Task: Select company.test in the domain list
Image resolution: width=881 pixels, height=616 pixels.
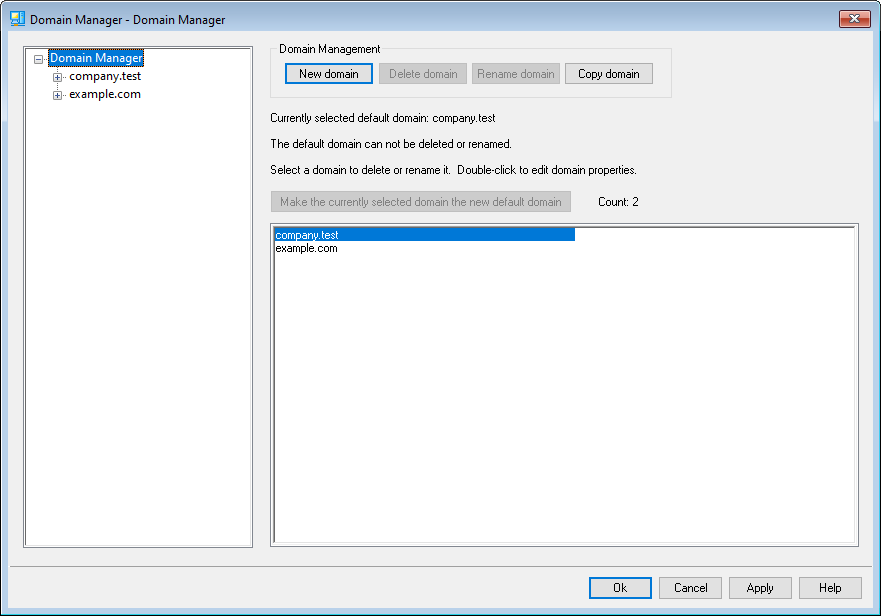Action: click(x=307, y=235)
